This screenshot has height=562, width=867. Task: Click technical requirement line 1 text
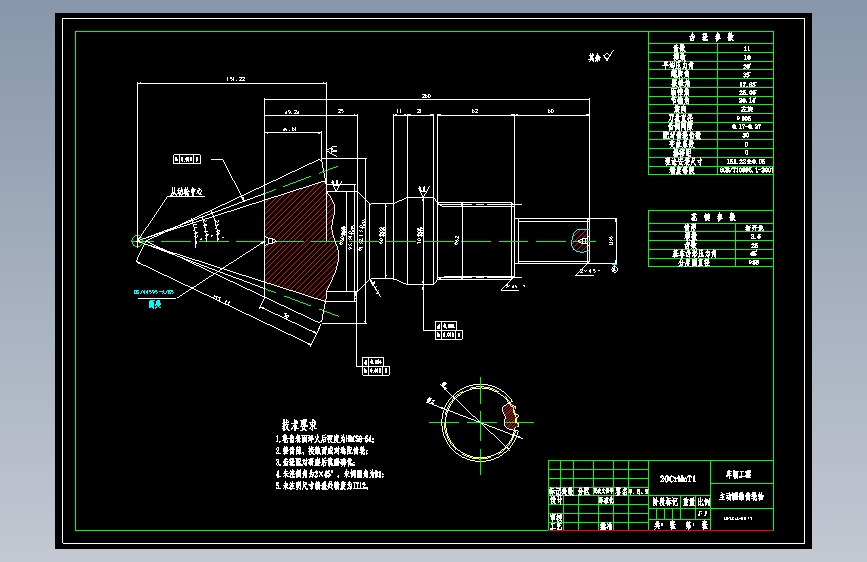tap(325, 439)
